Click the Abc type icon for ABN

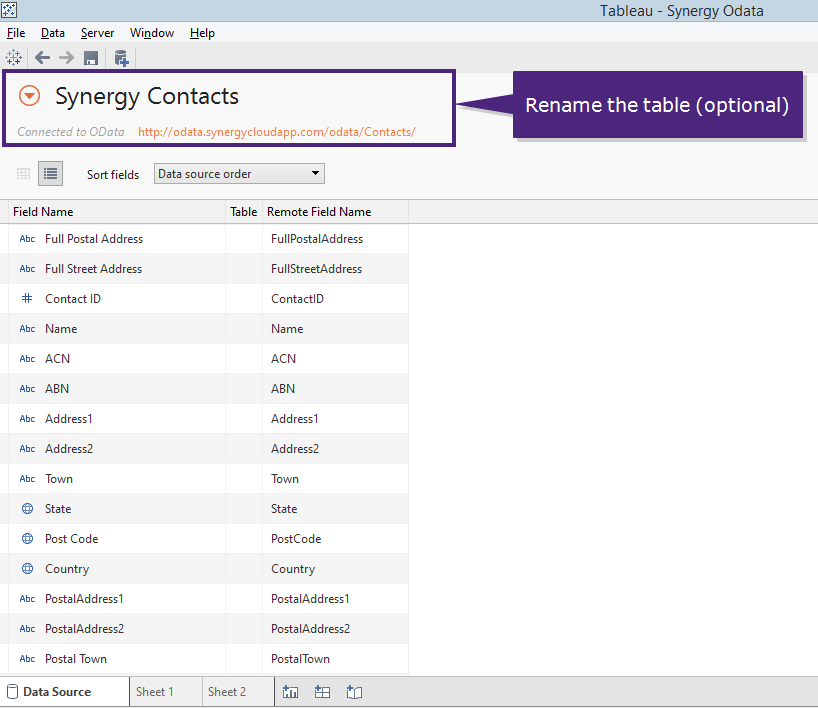27,389
